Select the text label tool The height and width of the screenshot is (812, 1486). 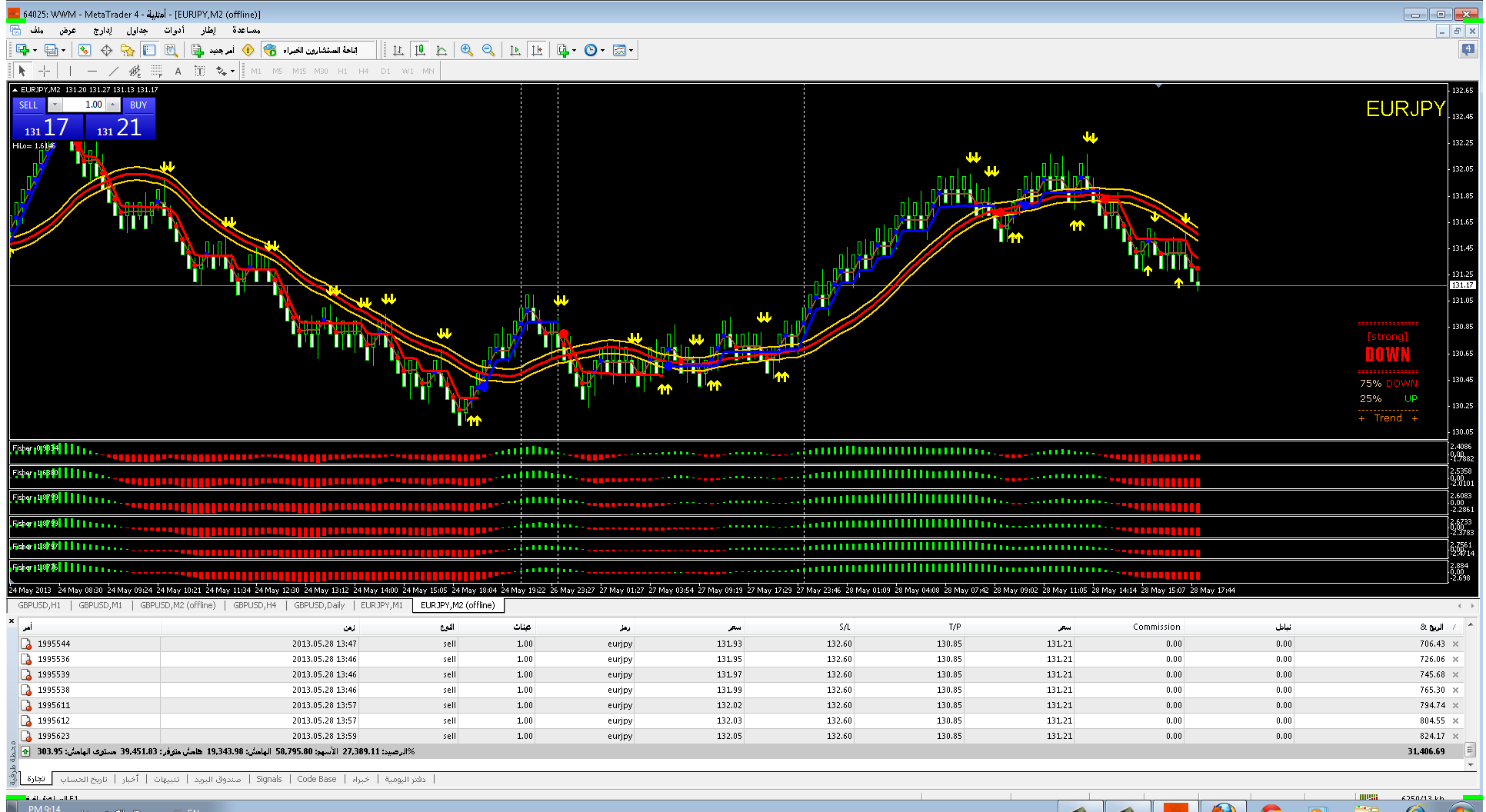199,71
